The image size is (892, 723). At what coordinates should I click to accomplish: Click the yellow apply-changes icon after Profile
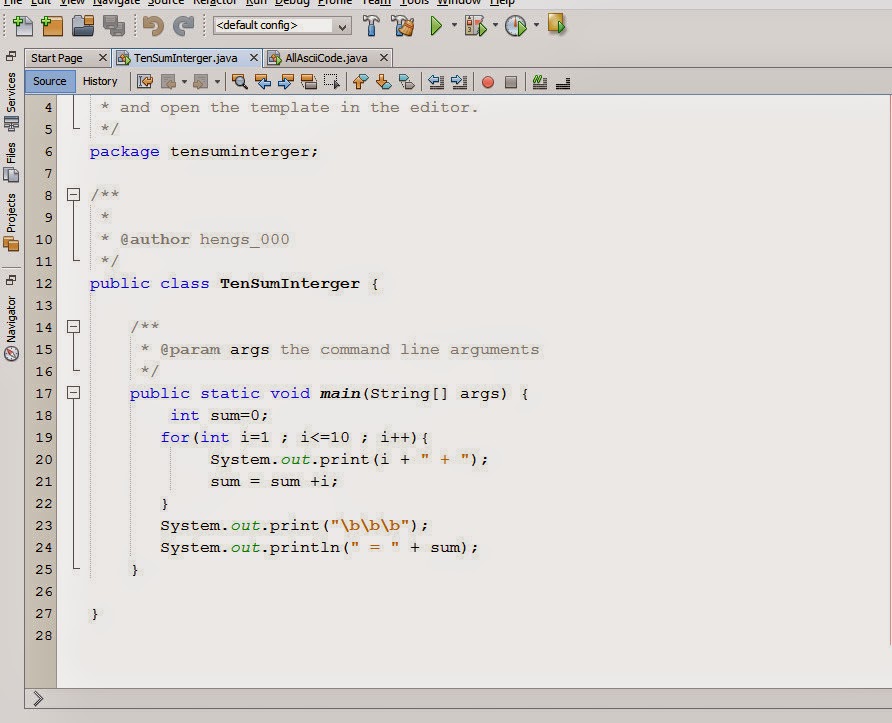click(556, 24)
